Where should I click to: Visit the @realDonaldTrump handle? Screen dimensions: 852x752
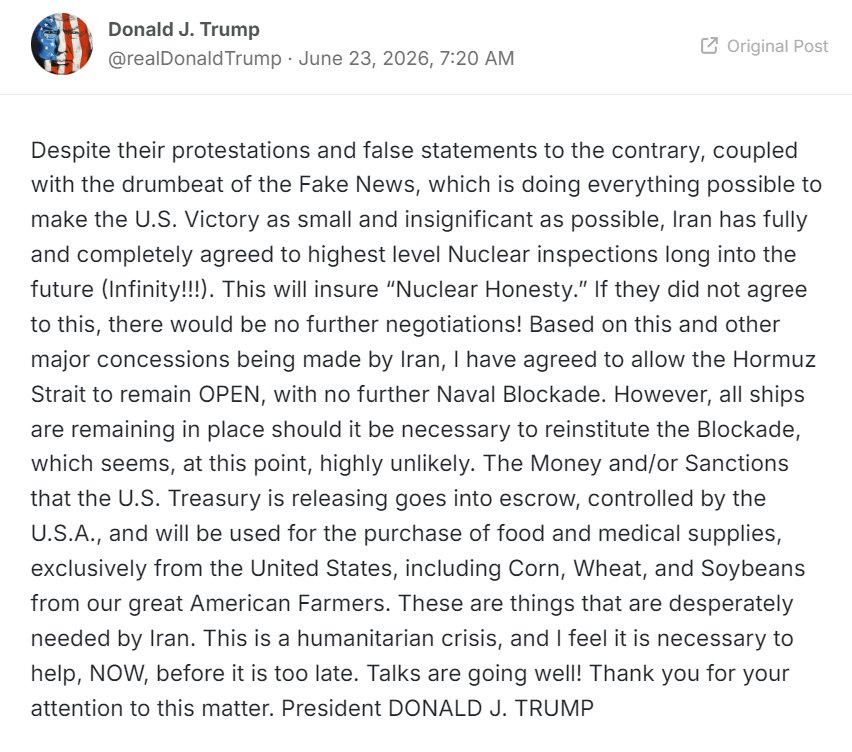(195, 58)
